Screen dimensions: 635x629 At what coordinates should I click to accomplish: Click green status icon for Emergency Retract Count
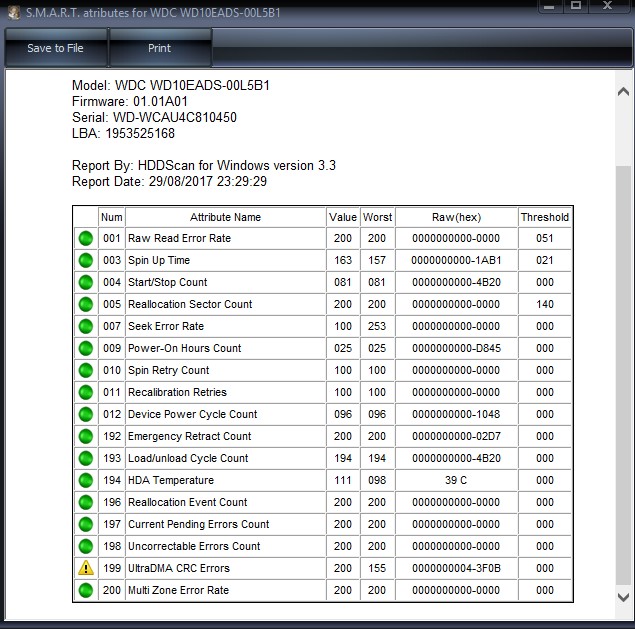[86, 436]
